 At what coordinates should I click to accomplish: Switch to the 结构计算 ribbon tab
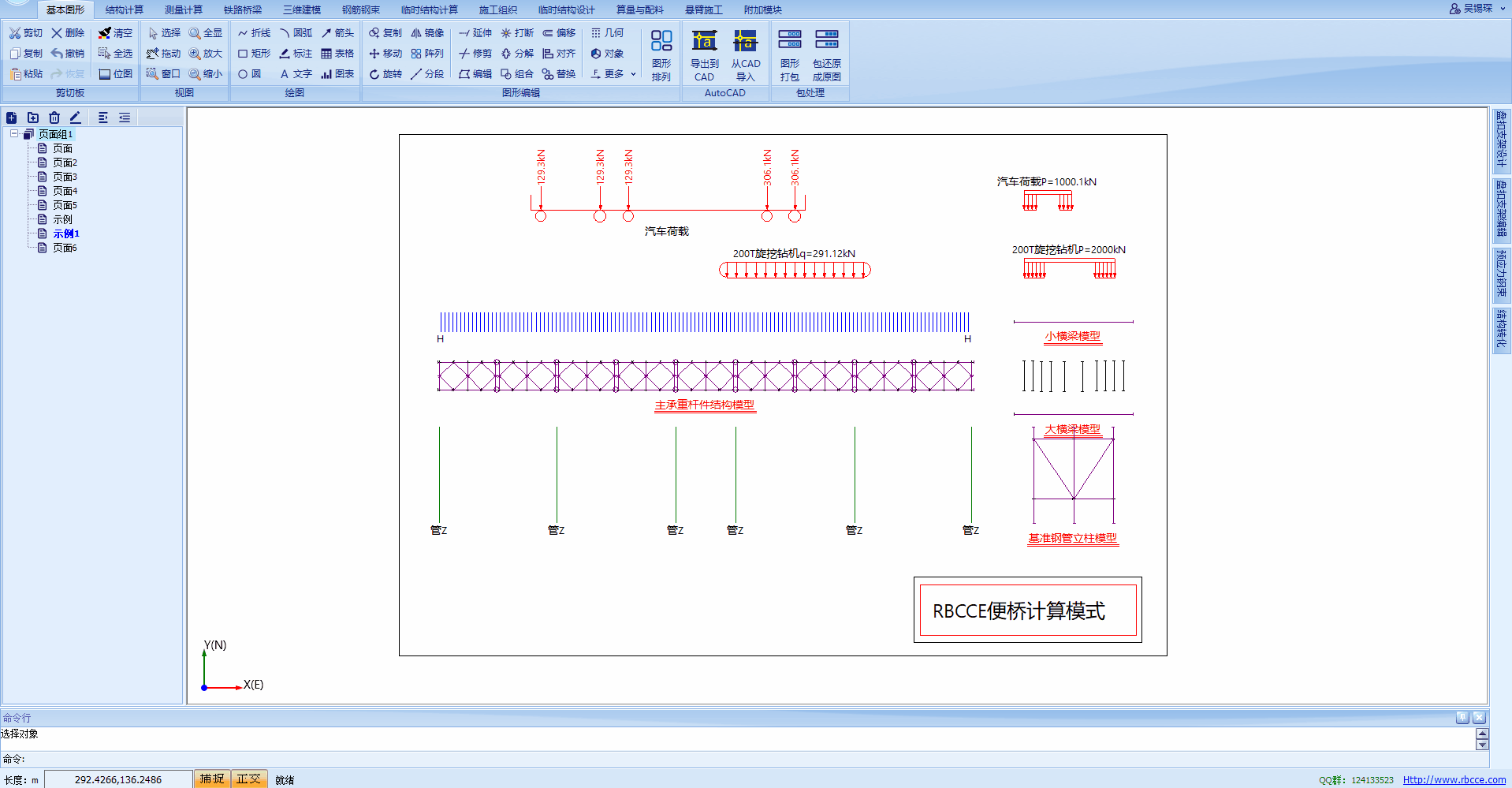[x=125, y=9]
